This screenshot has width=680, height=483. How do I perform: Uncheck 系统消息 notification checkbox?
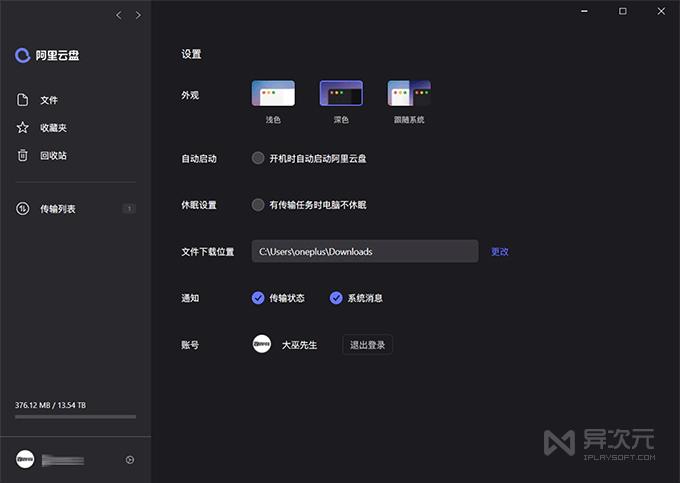(336, 298)
